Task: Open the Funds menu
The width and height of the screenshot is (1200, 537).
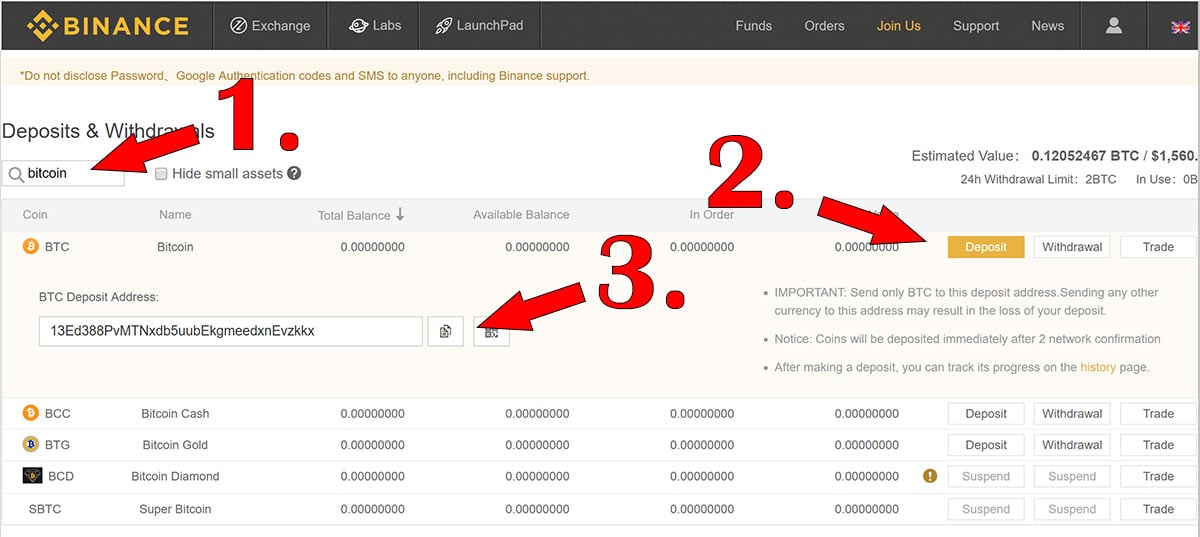Action: pyautogui.click(x=753, y=26)
